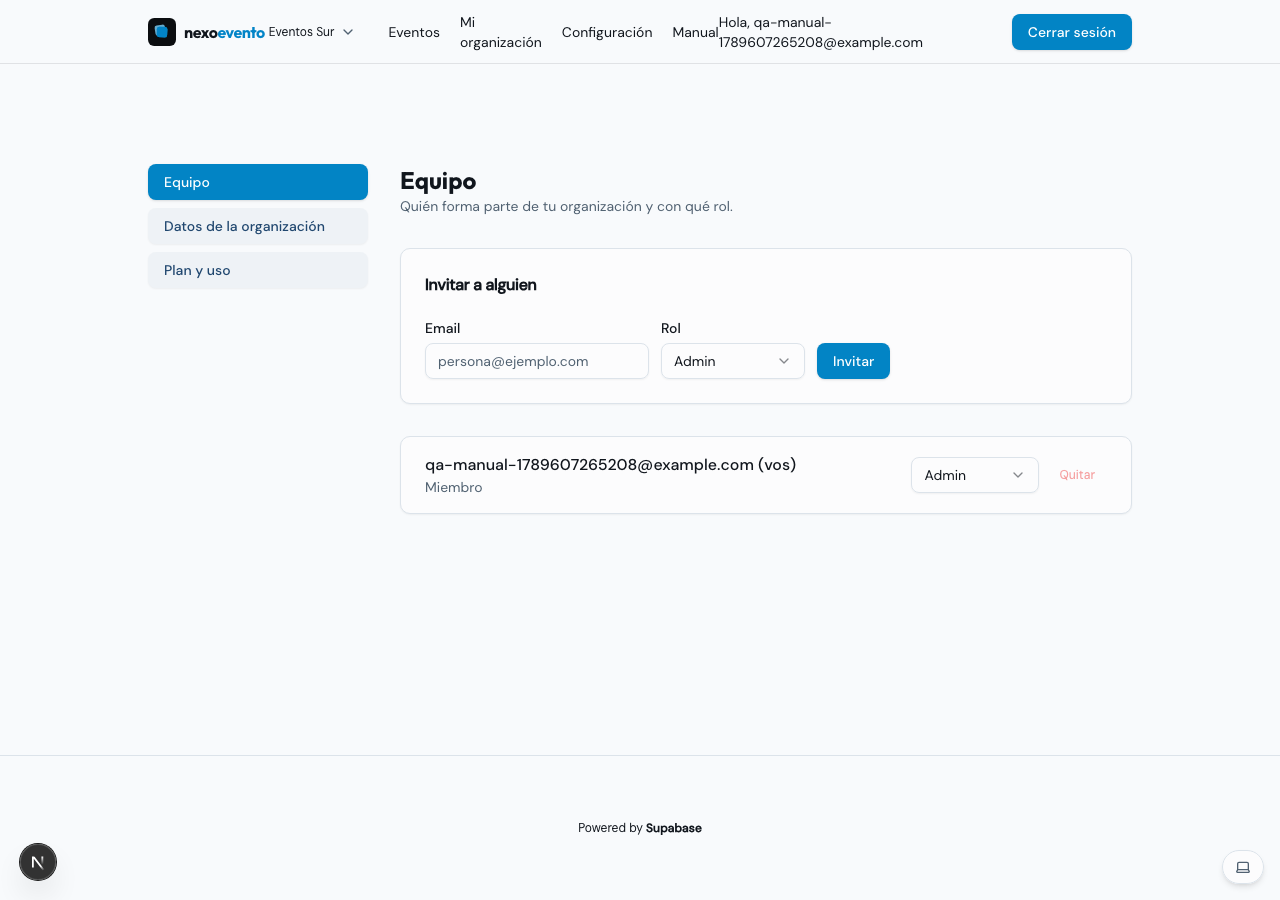Follow the Supabase link in the footer
This screenshot has height=900, width=1280.
tap(674, 828)
